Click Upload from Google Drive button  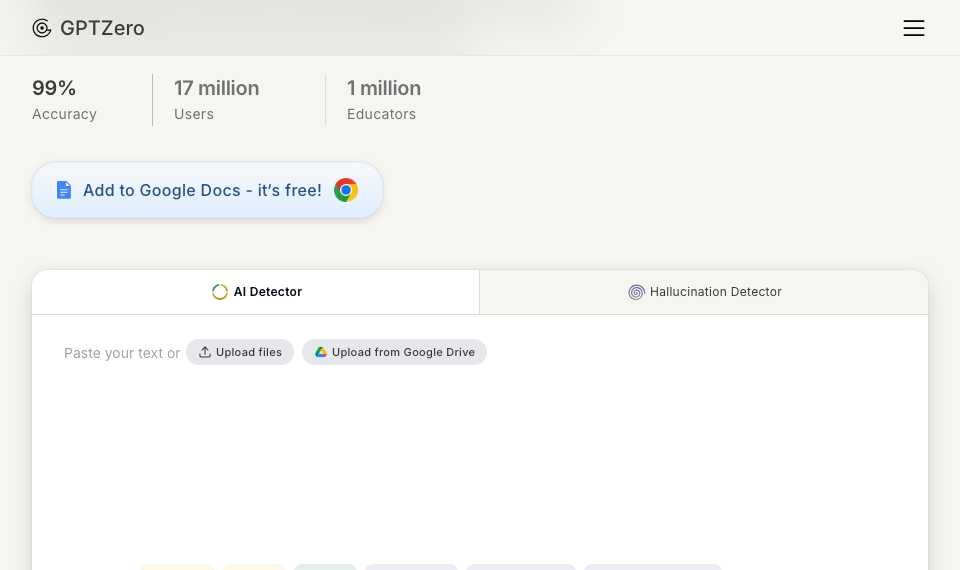(394, 352)
